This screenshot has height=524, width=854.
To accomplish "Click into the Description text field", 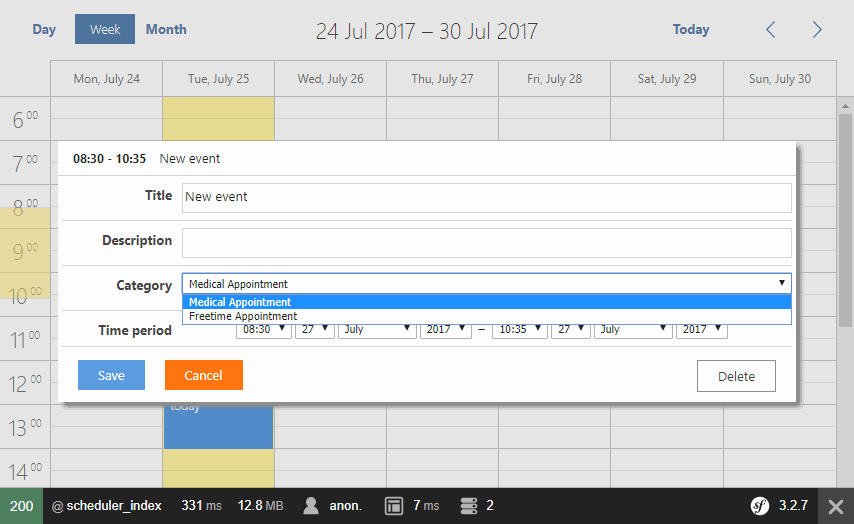I will pyautogui.click(x=486, y=242).
